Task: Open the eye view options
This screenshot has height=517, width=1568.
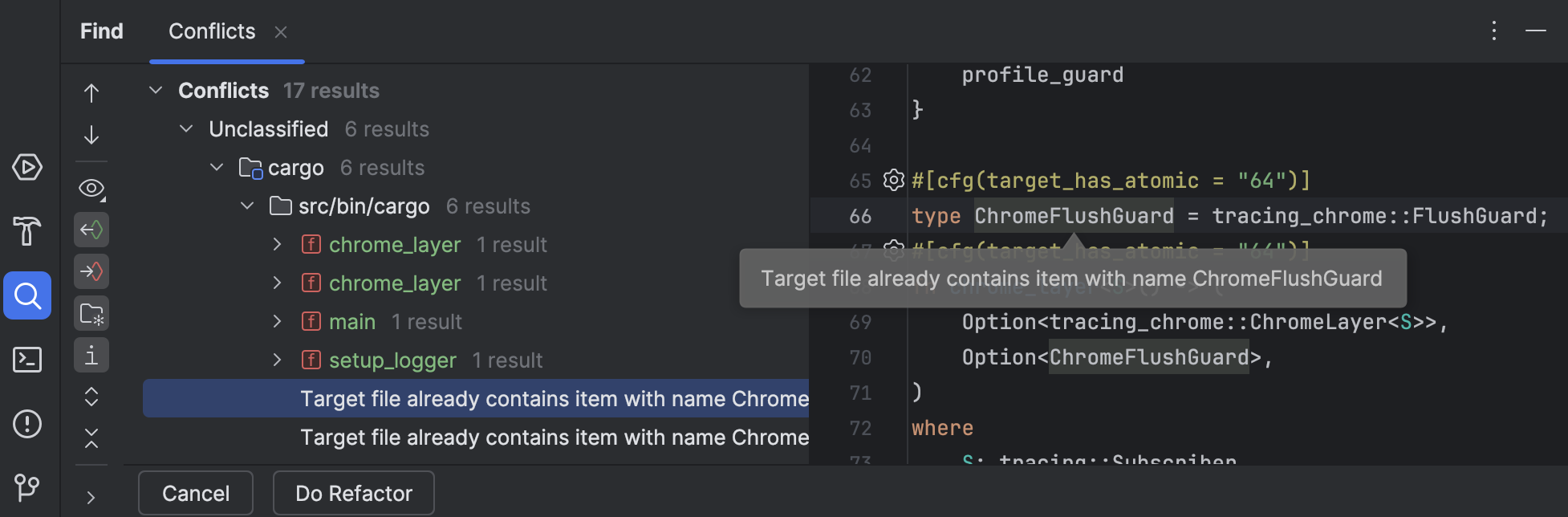Action: click(x=91, y=189)
